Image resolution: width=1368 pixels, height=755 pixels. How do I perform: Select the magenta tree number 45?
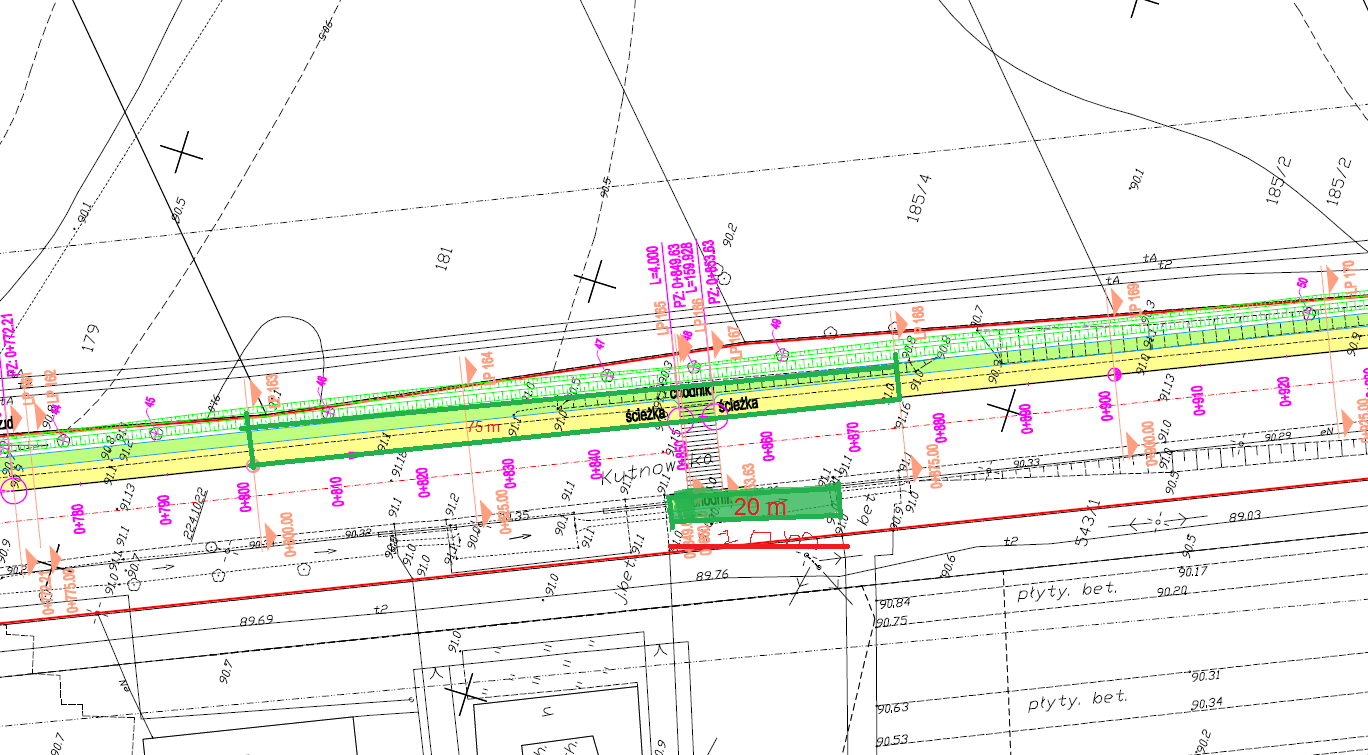[x=148, y=402]
